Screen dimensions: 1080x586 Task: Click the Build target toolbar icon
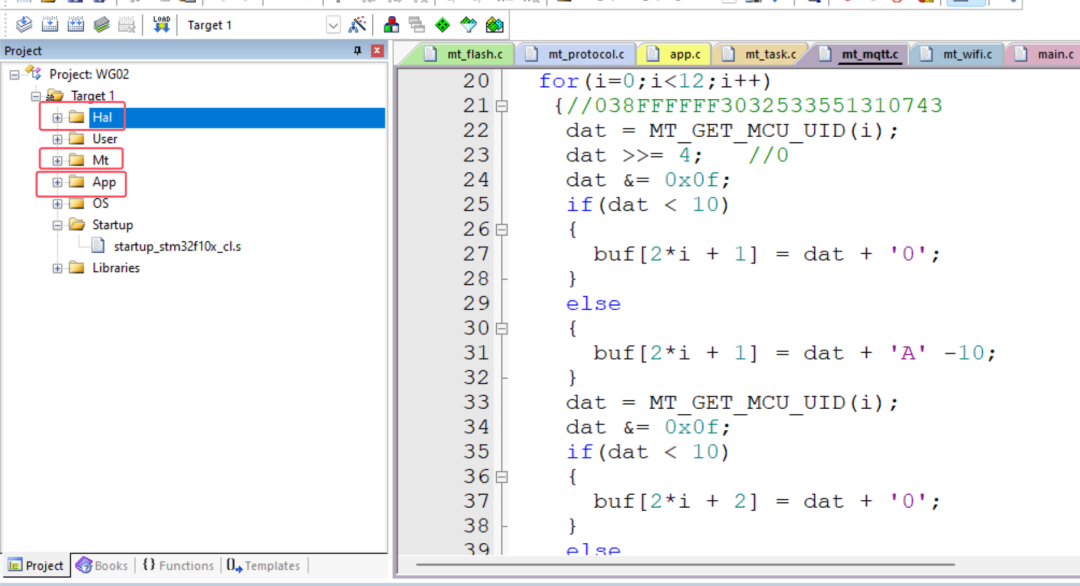[50, 25]
